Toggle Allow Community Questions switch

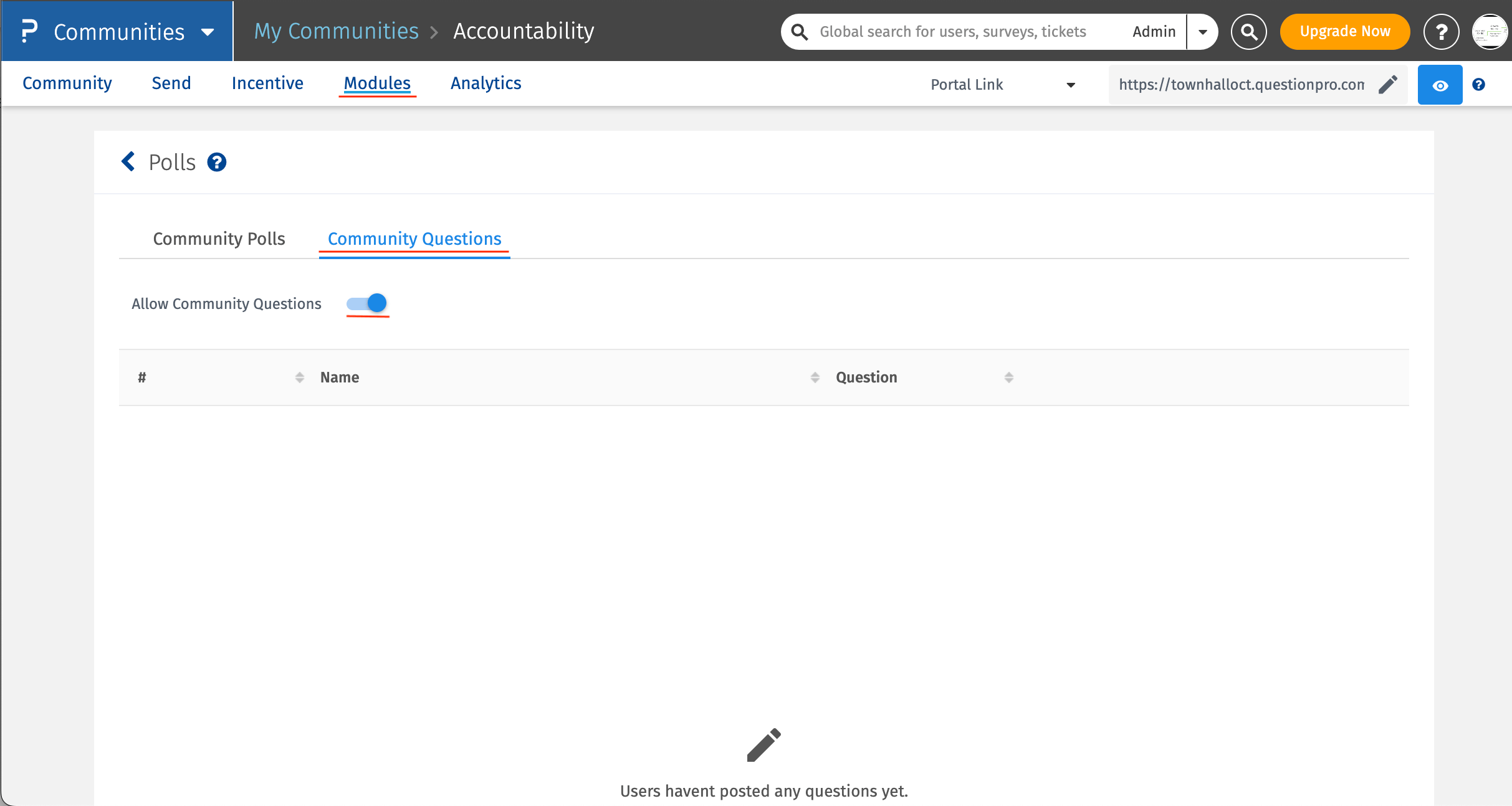click(368, 303)
